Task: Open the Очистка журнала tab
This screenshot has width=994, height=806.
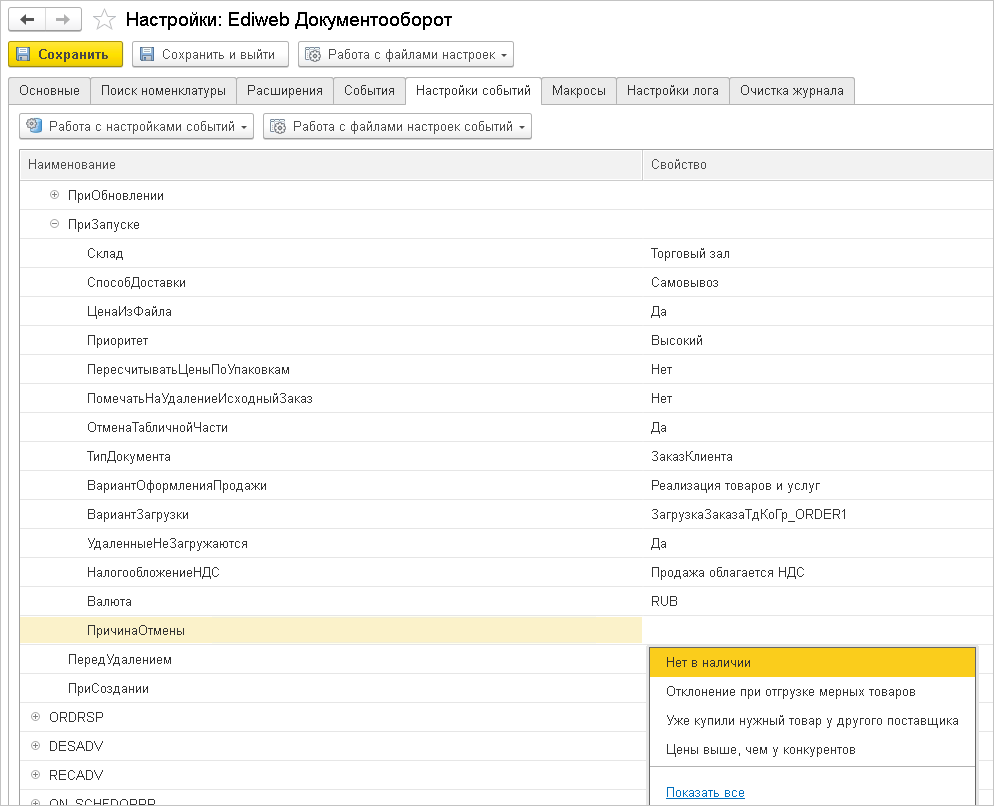Action: tap(791, 91)
